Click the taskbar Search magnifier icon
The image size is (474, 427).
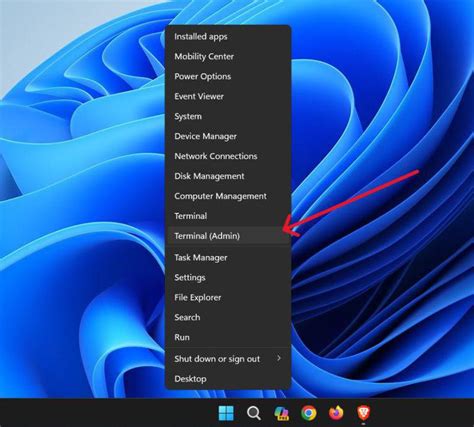click(x=254, y=413)
